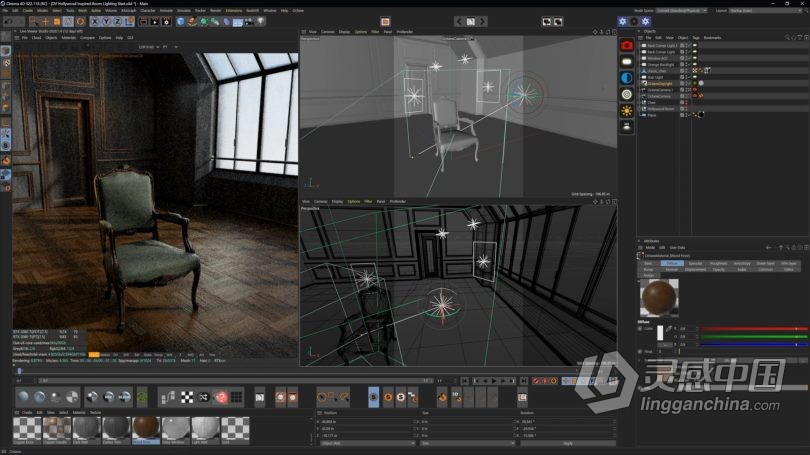Select the Scale tool

(x=57, y=22)
